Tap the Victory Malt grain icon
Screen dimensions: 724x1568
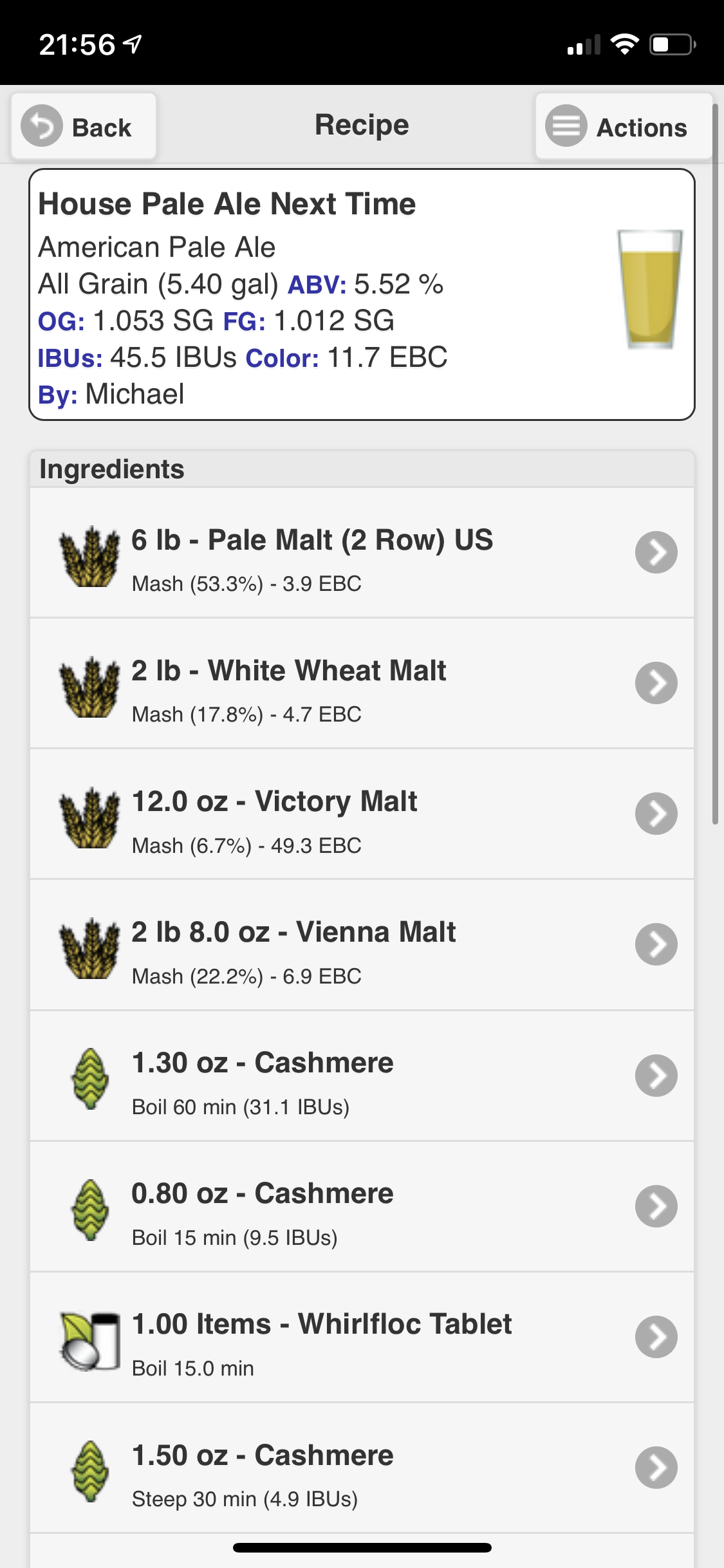click(x=89, y=817)
